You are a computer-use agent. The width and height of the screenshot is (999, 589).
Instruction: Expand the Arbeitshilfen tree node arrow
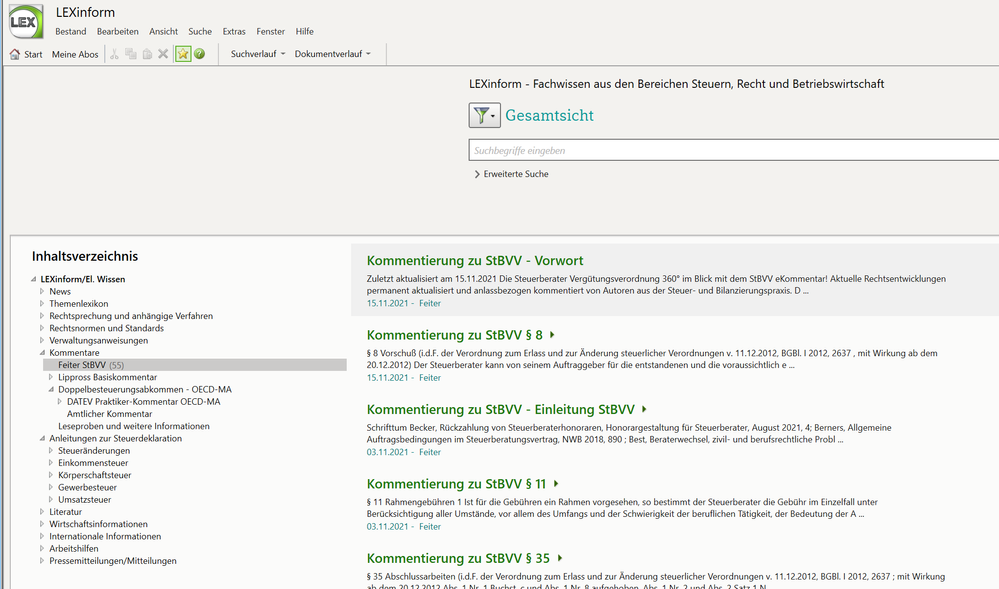click(x=42, y=548)
